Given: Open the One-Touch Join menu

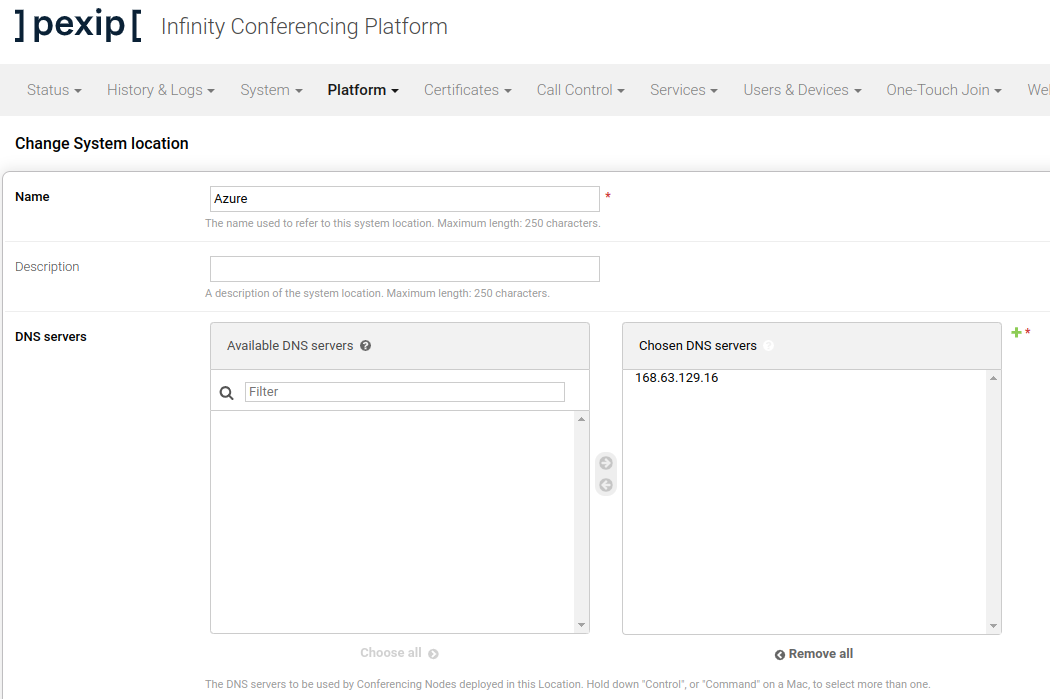Looking at the screenshot, I should click(944, 90).
